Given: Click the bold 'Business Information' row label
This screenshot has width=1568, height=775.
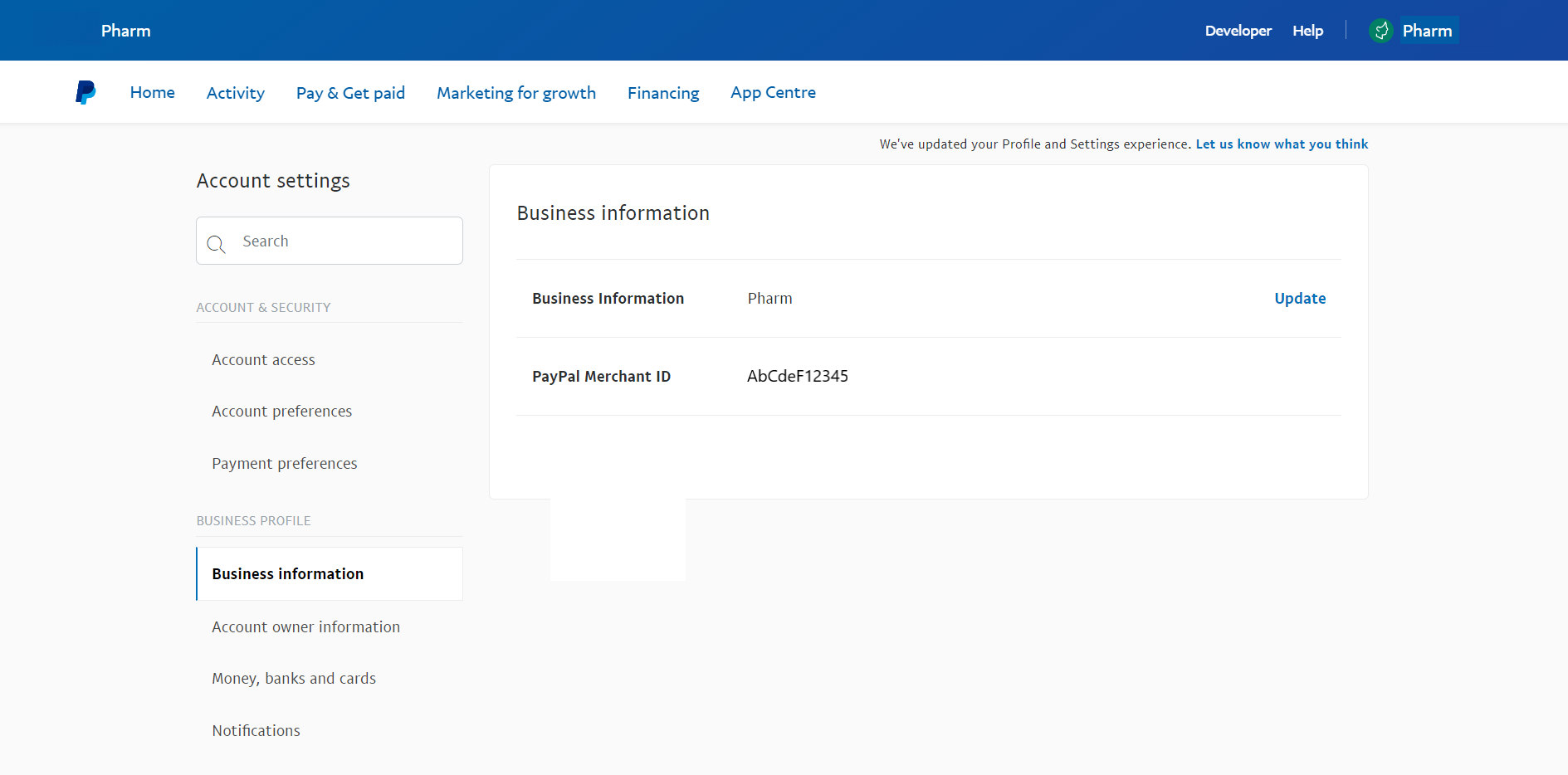Looking at the screenshot, I should [x=608, y=298].
